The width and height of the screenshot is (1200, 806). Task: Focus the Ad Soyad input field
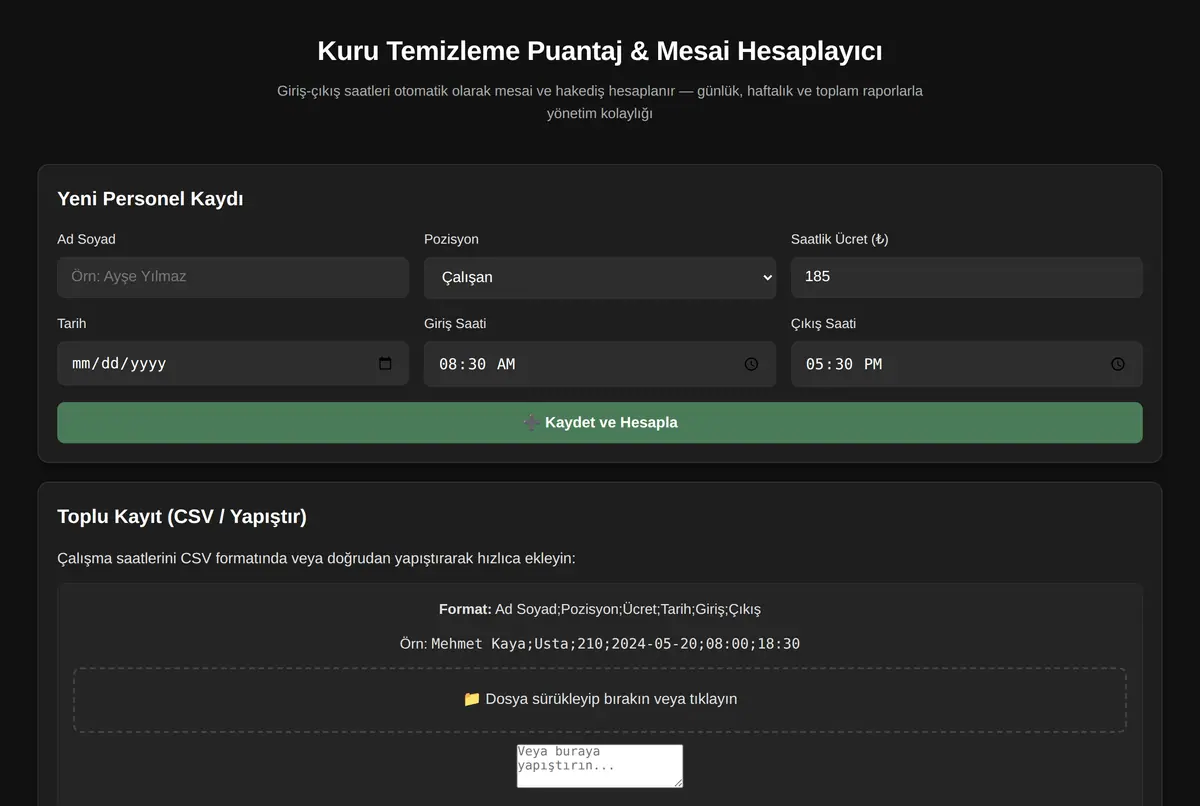tap(233, 277)
